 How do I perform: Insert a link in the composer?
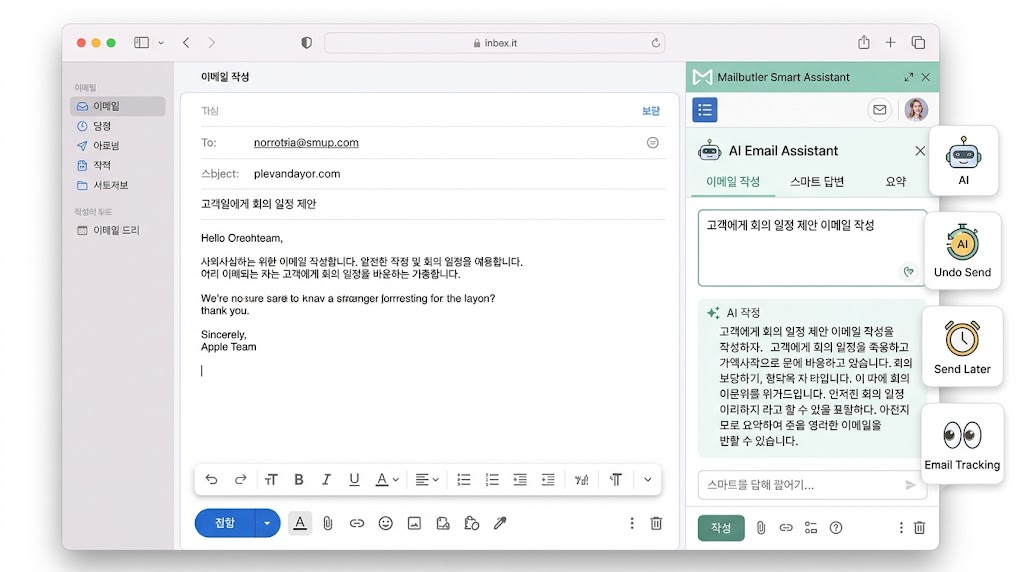pos(357,523)
